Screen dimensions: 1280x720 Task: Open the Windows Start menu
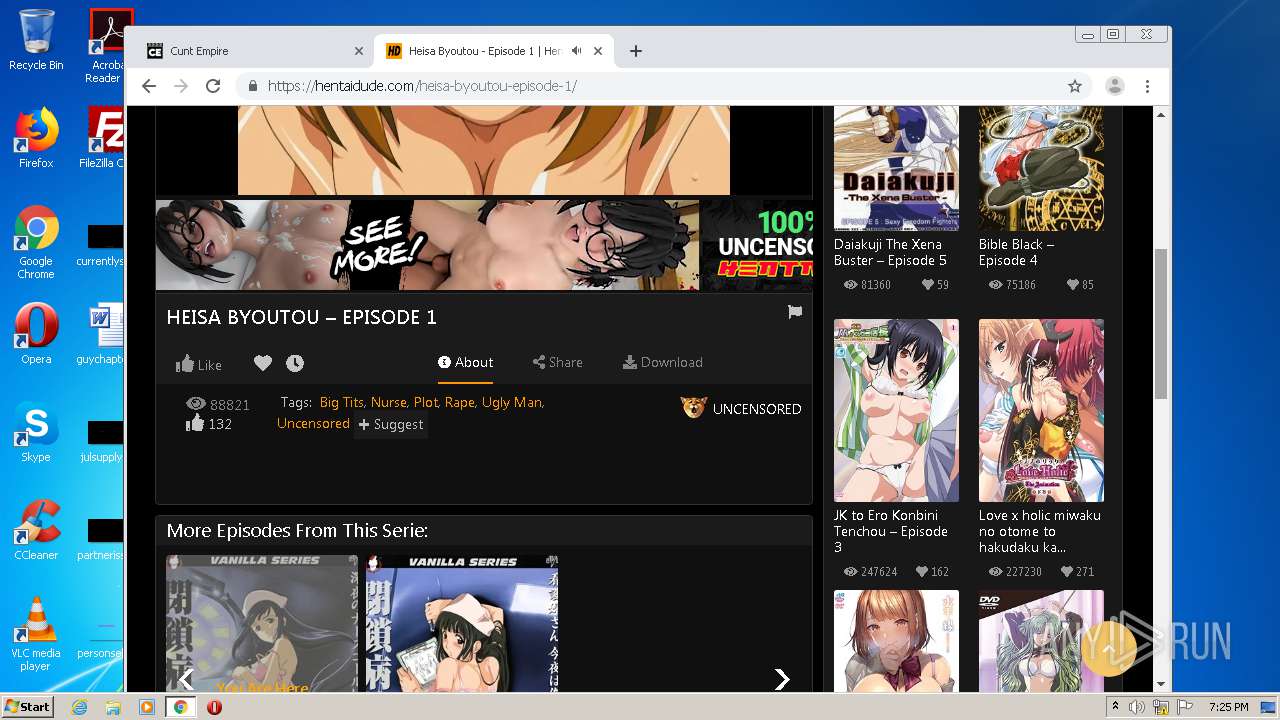point(27,706)
